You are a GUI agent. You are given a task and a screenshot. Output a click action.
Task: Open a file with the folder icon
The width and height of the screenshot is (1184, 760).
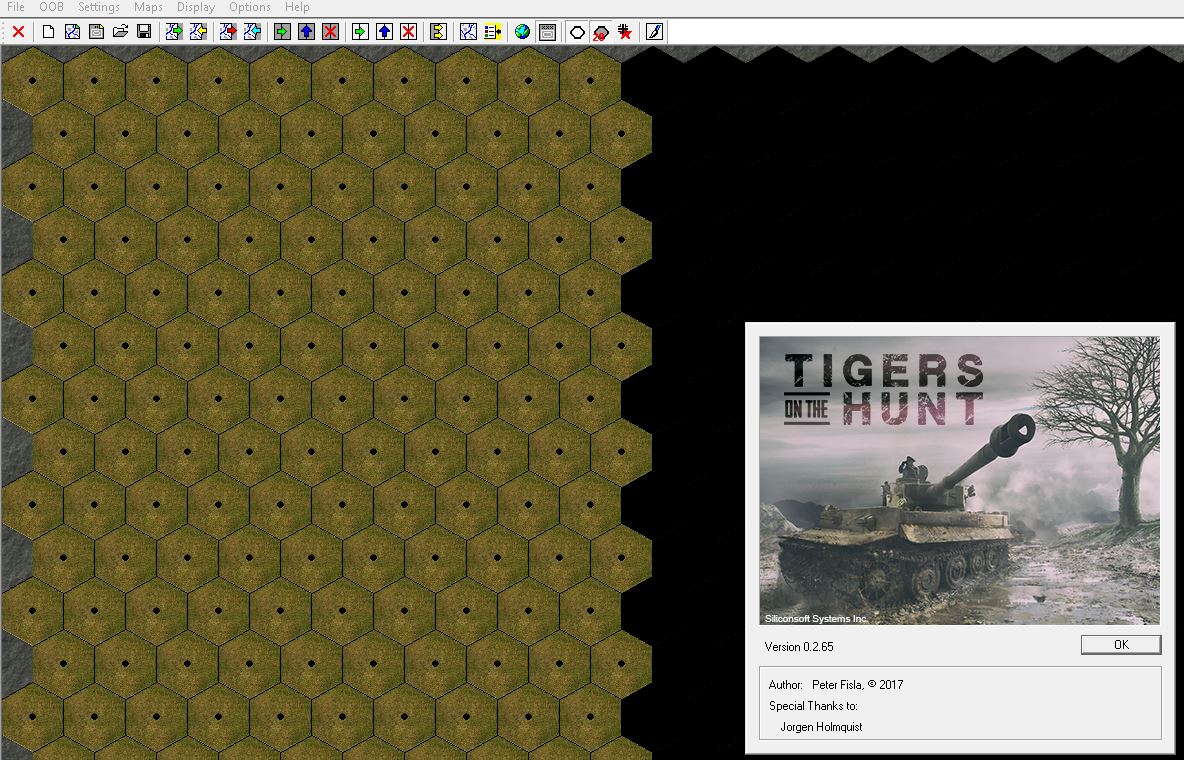click(120, 32)
